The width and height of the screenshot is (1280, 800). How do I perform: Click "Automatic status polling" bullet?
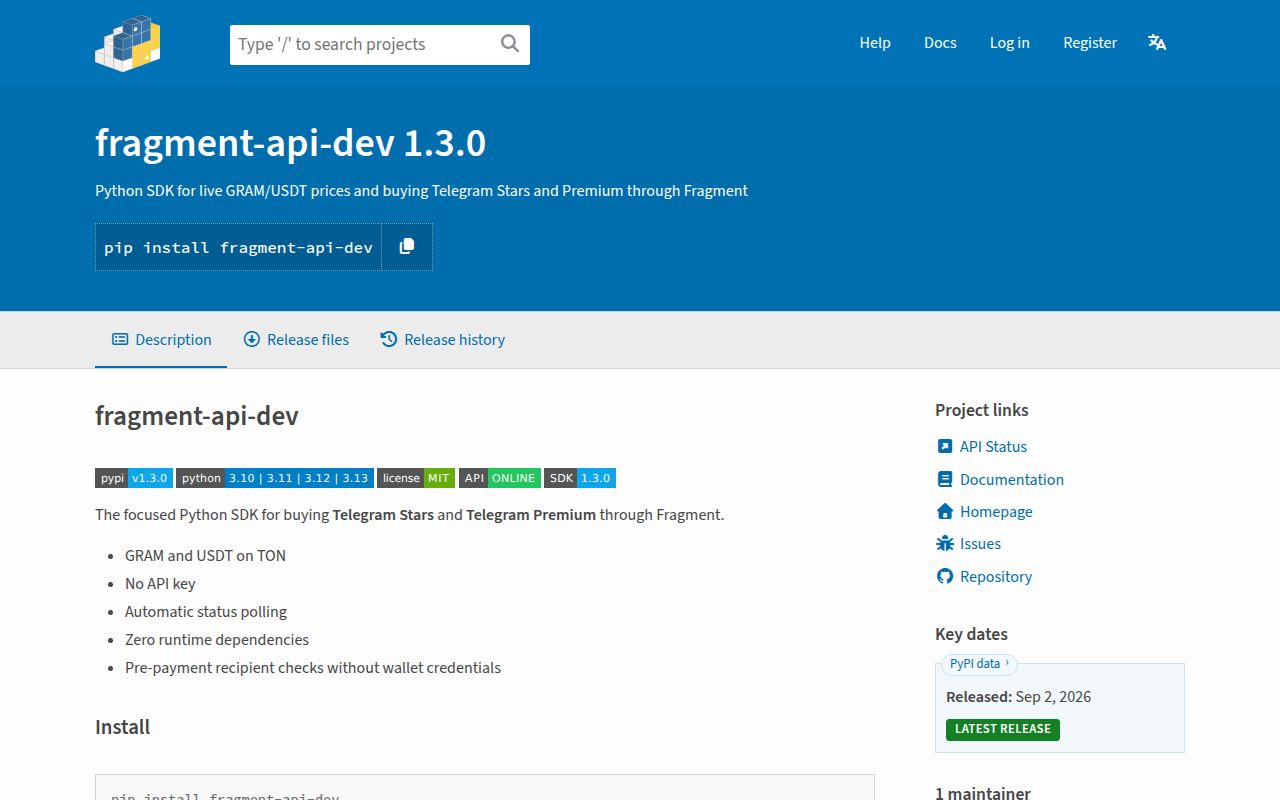point(206,611)
